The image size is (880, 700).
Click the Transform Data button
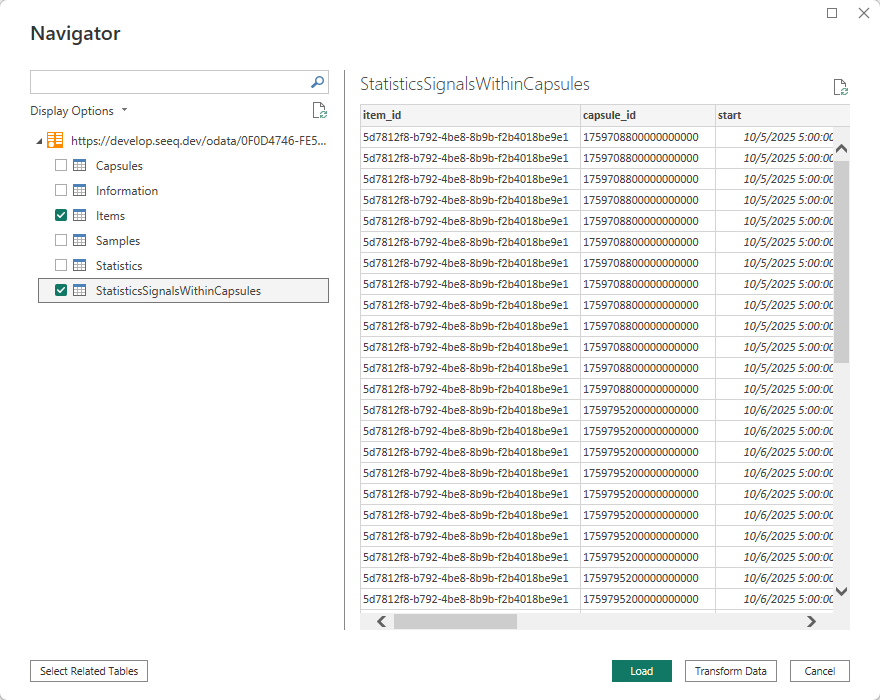(x=730, y=671)
